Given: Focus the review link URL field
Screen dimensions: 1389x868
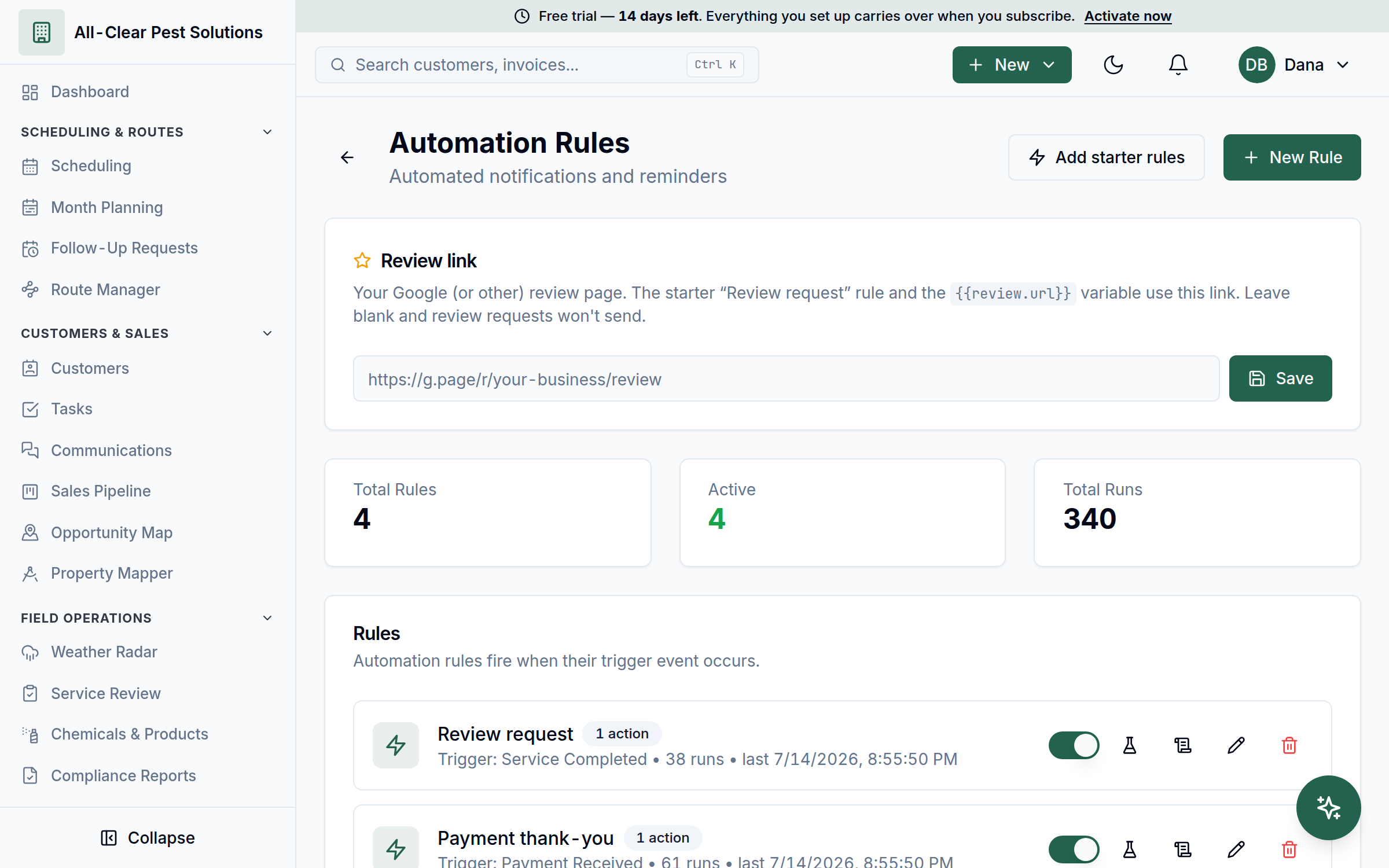Looking at the screenshot, I should [786, 379].
